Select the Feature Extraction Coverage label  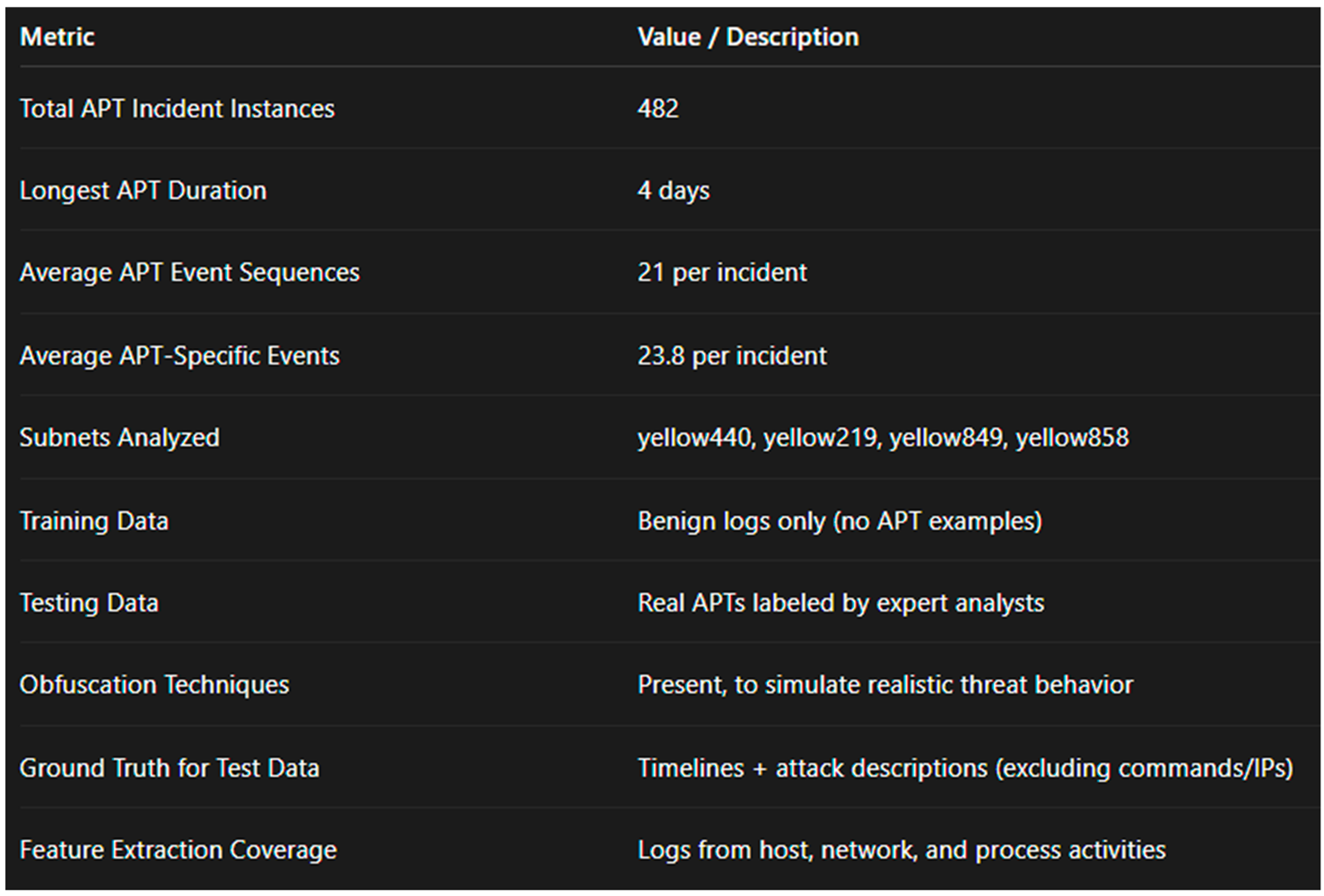point(178,849)
